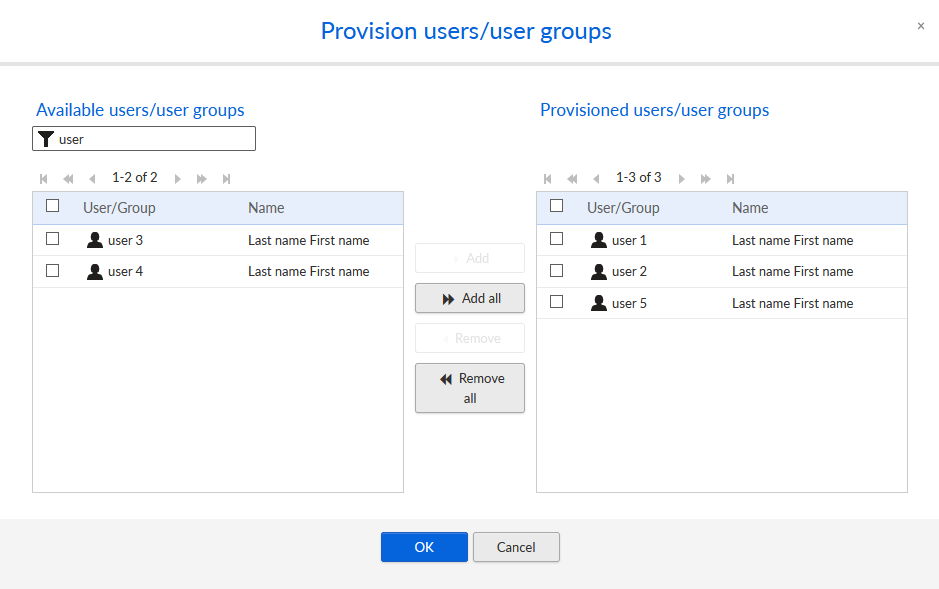Confirm with the OK button

point(424,547)
